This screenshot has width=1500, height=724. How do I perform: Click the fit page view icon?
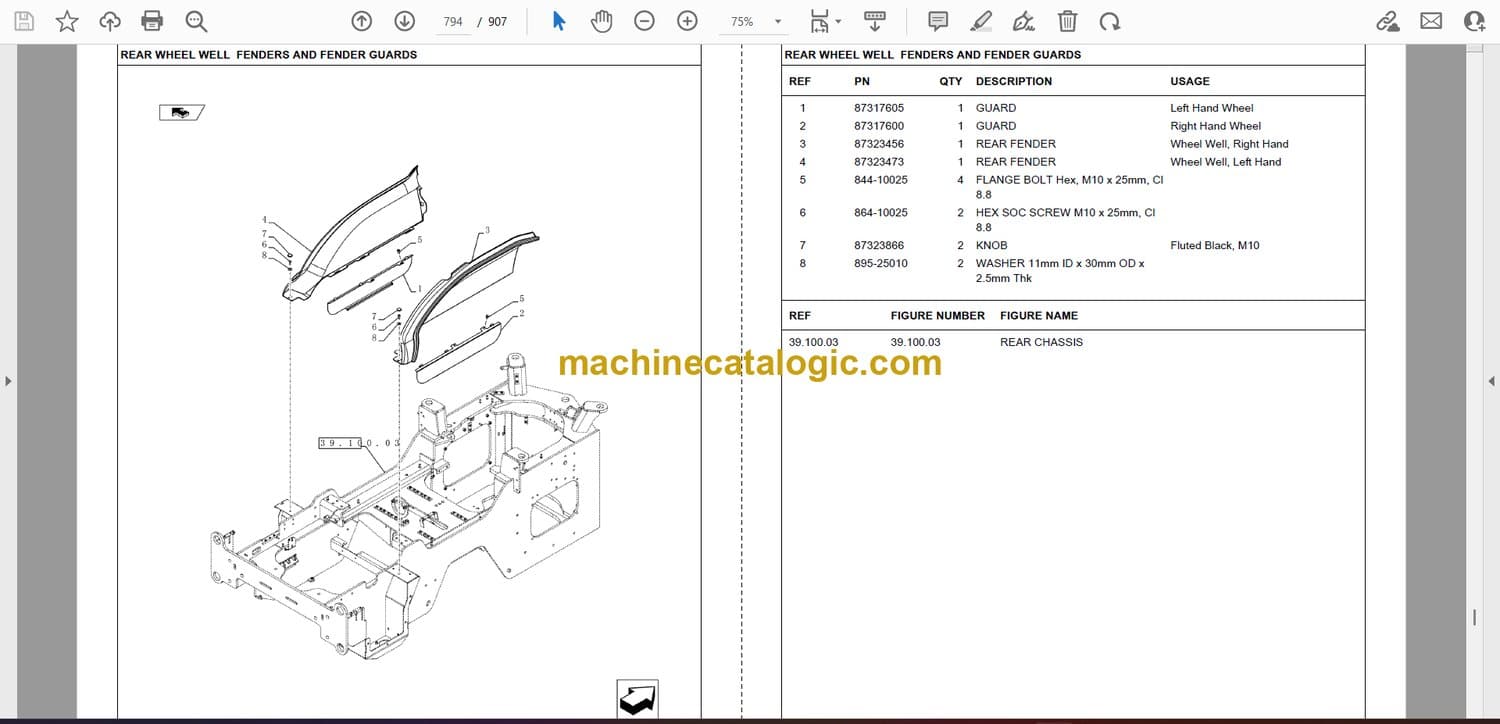pos(820,21)
